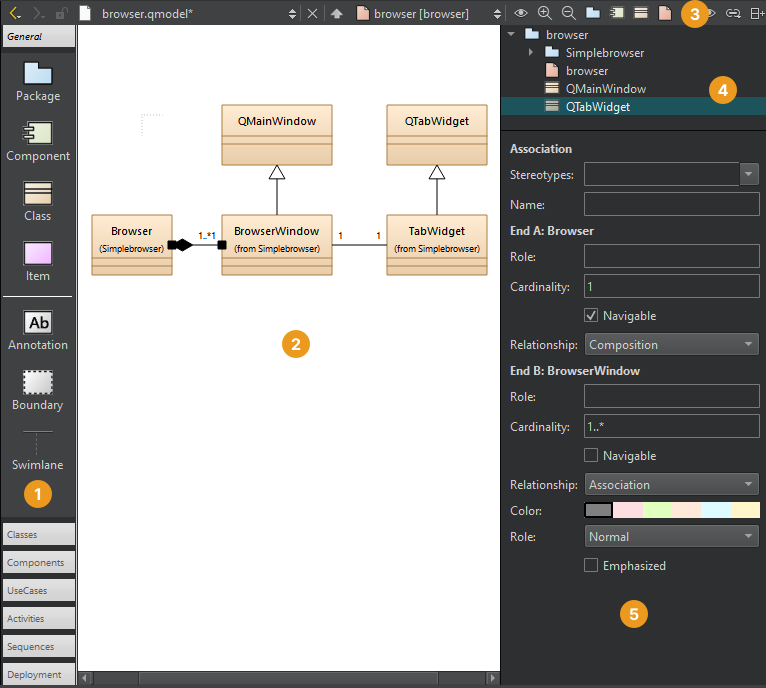Image resolution: width=766 pixels, height=688 pixels.
Task: Expand the Simplebrowser tree folder
Action: (x=531, y=52)
